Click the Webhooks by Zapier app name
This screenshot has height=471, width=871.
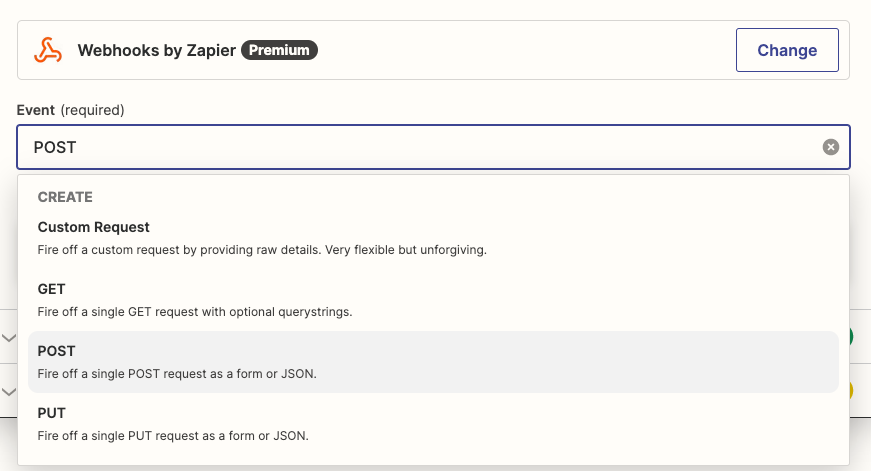157,50
